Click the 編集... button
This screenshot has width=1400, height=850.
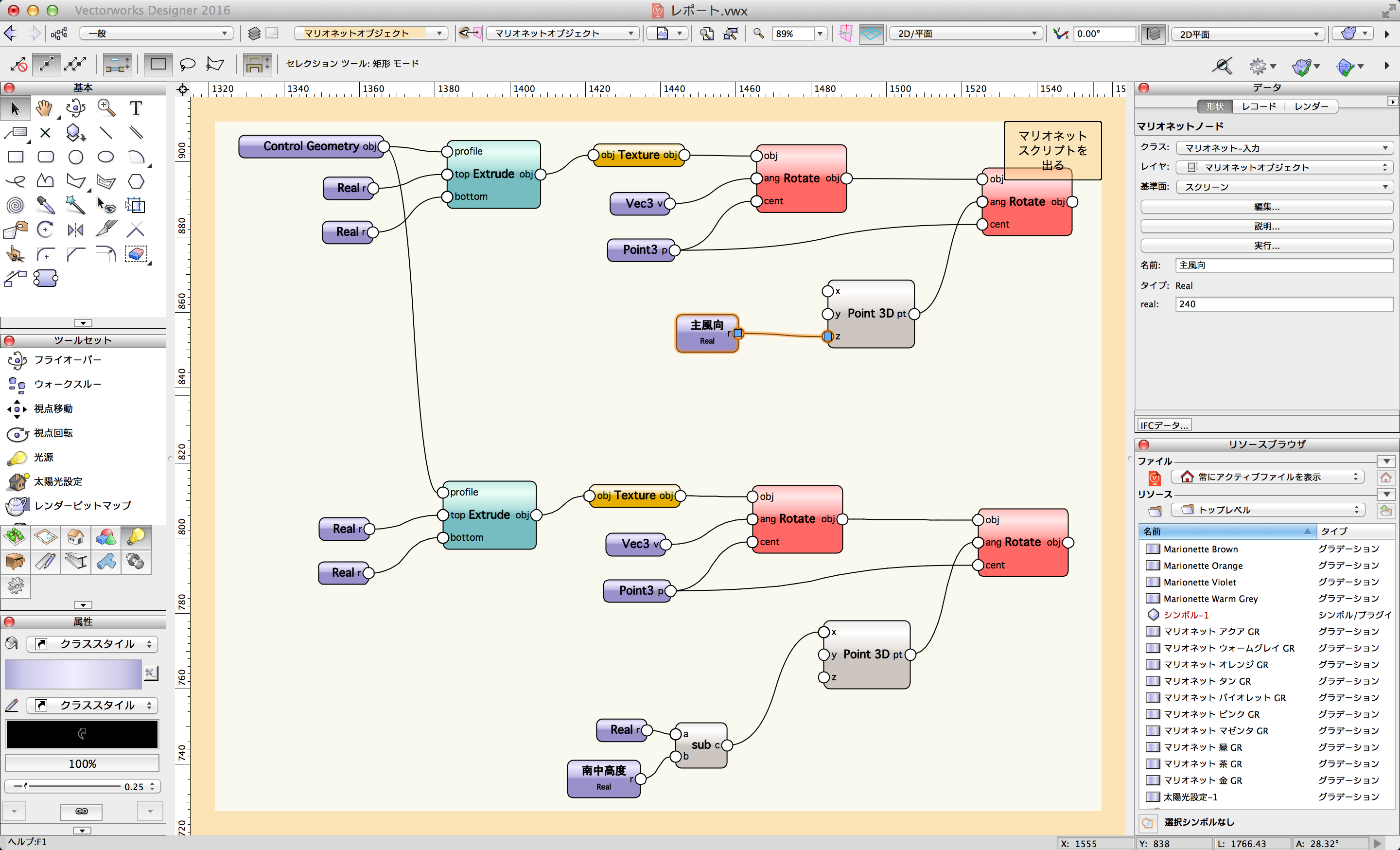1266,207
